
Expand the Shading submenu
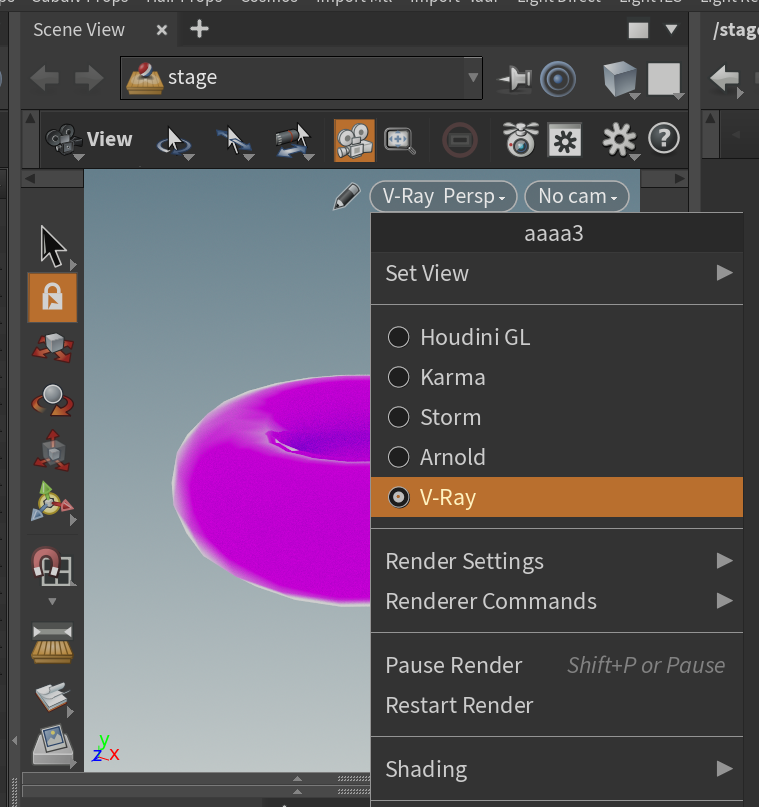(557, 769)
